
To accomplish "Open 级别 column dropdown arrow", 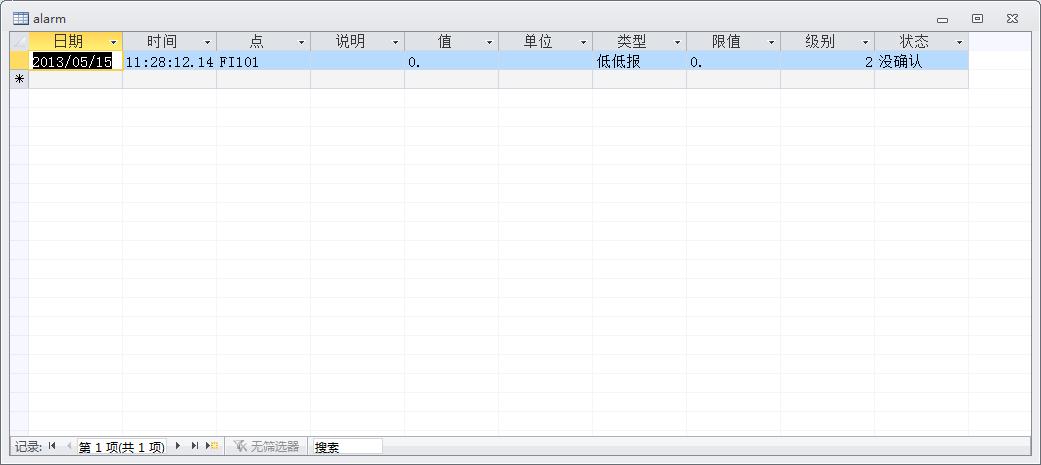I will click(865, 42).
